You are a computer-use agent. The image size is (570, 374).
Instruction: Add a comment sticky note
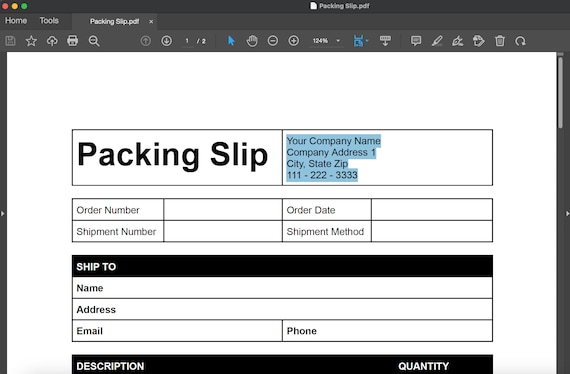tap(416, 41)
